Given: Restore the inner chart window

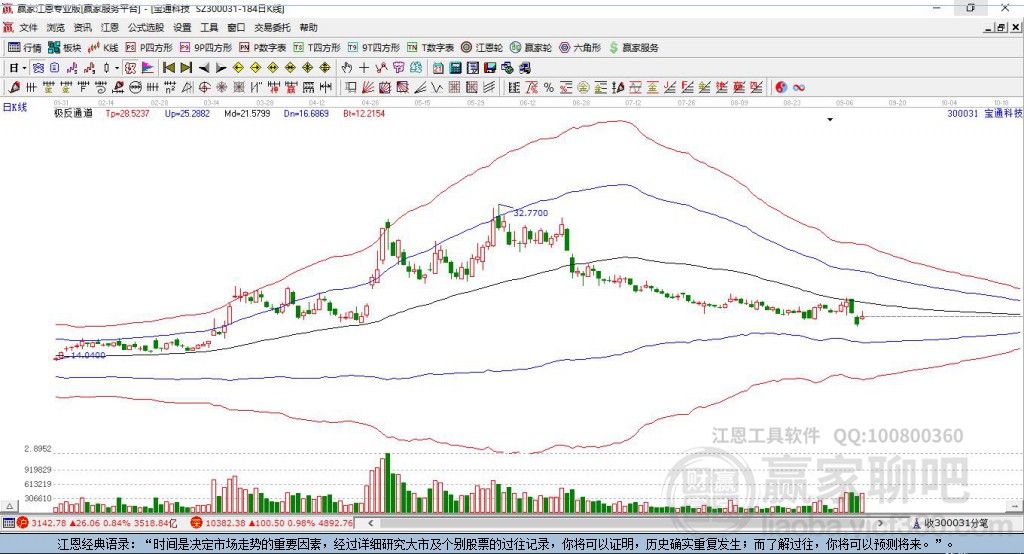Looking at the screenshot, I should [1001, 27].
